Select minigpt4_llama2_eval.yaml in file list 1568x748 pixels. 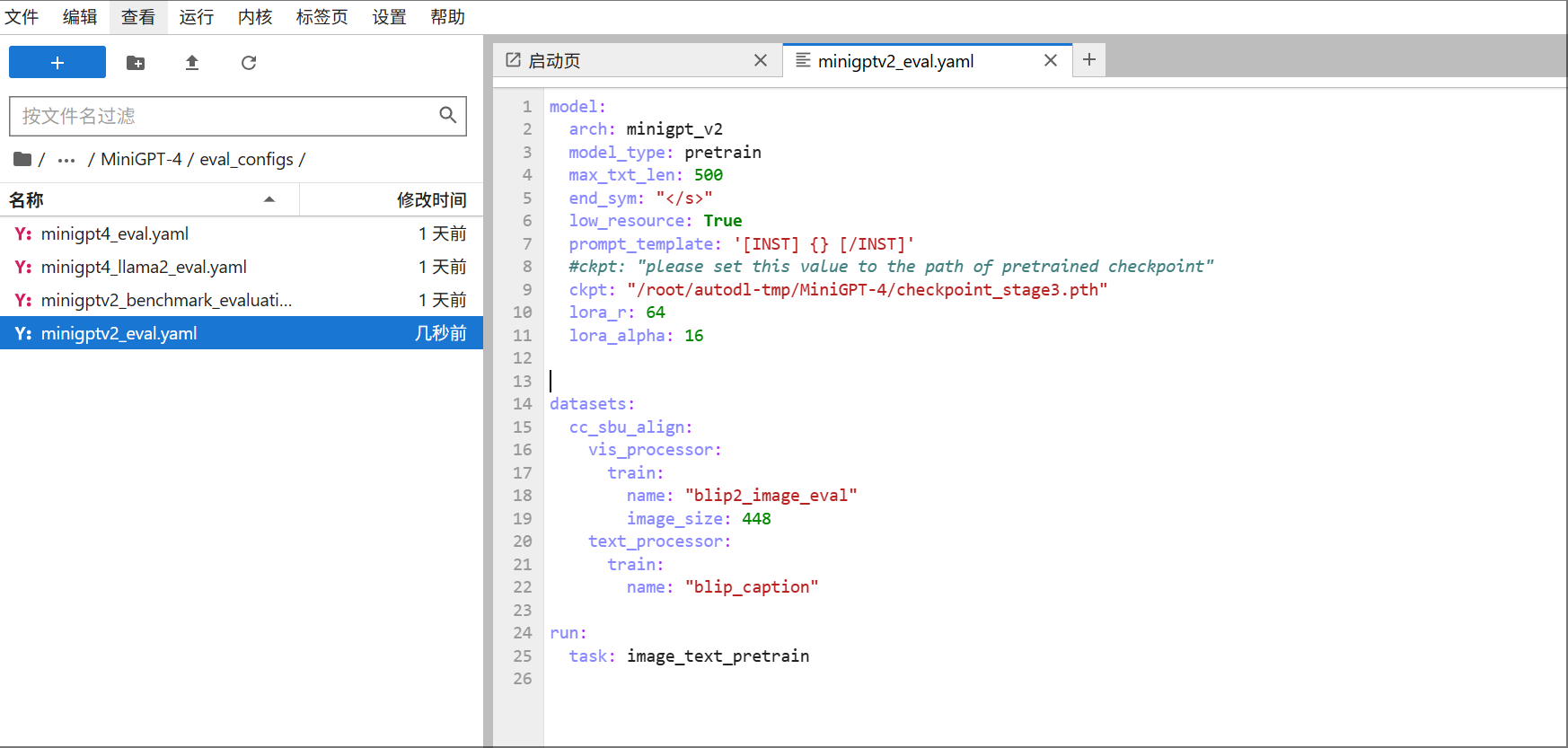pyautogui.click(x=144, y=267)
